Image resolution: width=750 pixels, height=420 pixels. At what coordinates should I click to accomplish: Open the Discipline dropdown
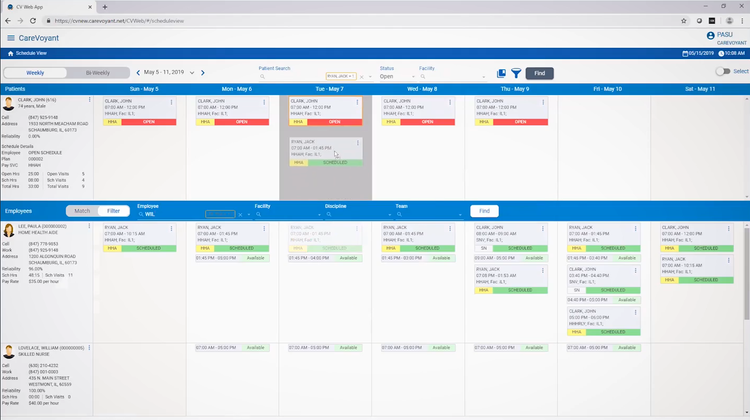[358, 214]
